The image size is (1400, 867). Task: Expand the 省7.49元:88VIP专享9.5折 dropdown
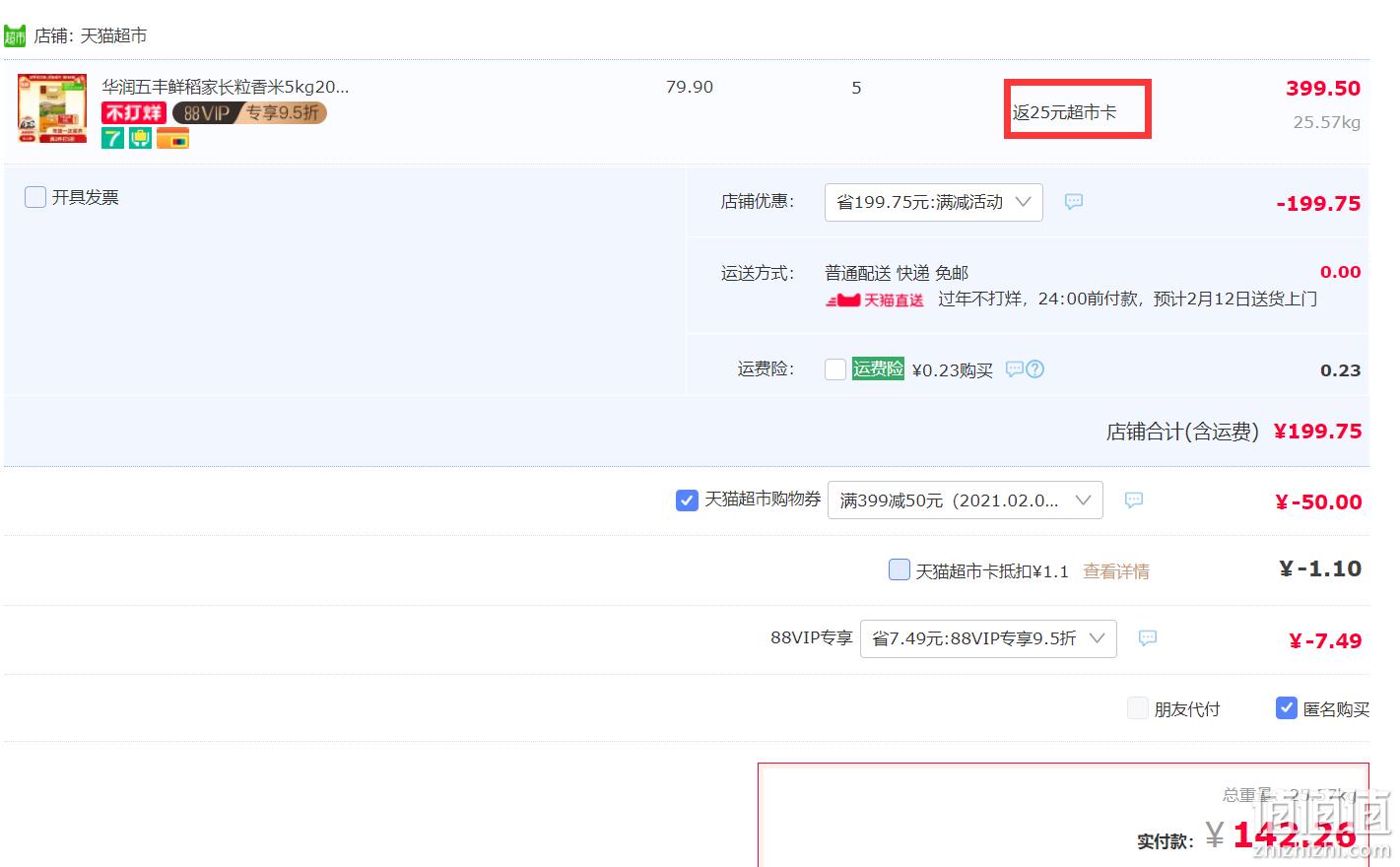pyautogui.click(x=988, y=638)
